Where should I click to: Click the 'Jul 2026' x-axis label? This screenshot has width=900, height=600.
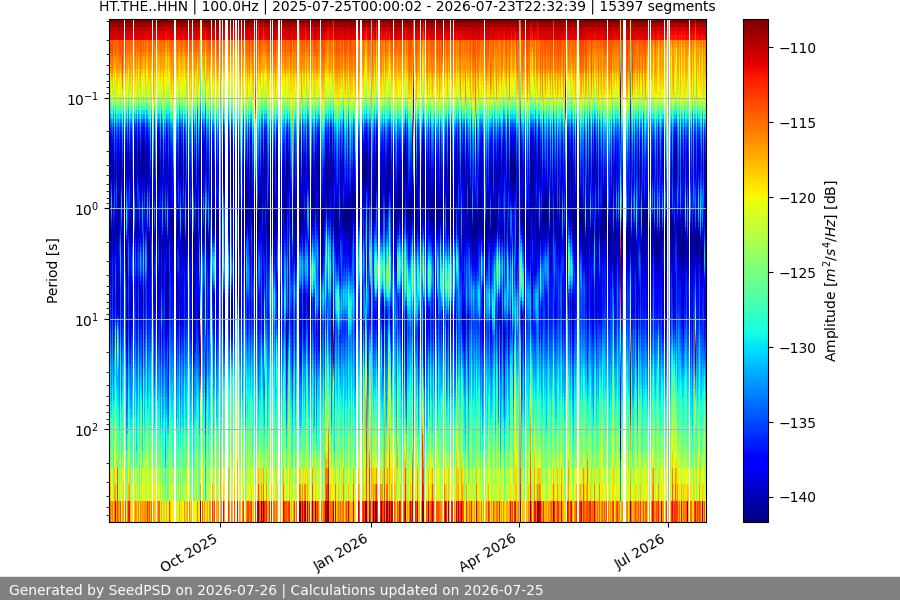point(639,551)
